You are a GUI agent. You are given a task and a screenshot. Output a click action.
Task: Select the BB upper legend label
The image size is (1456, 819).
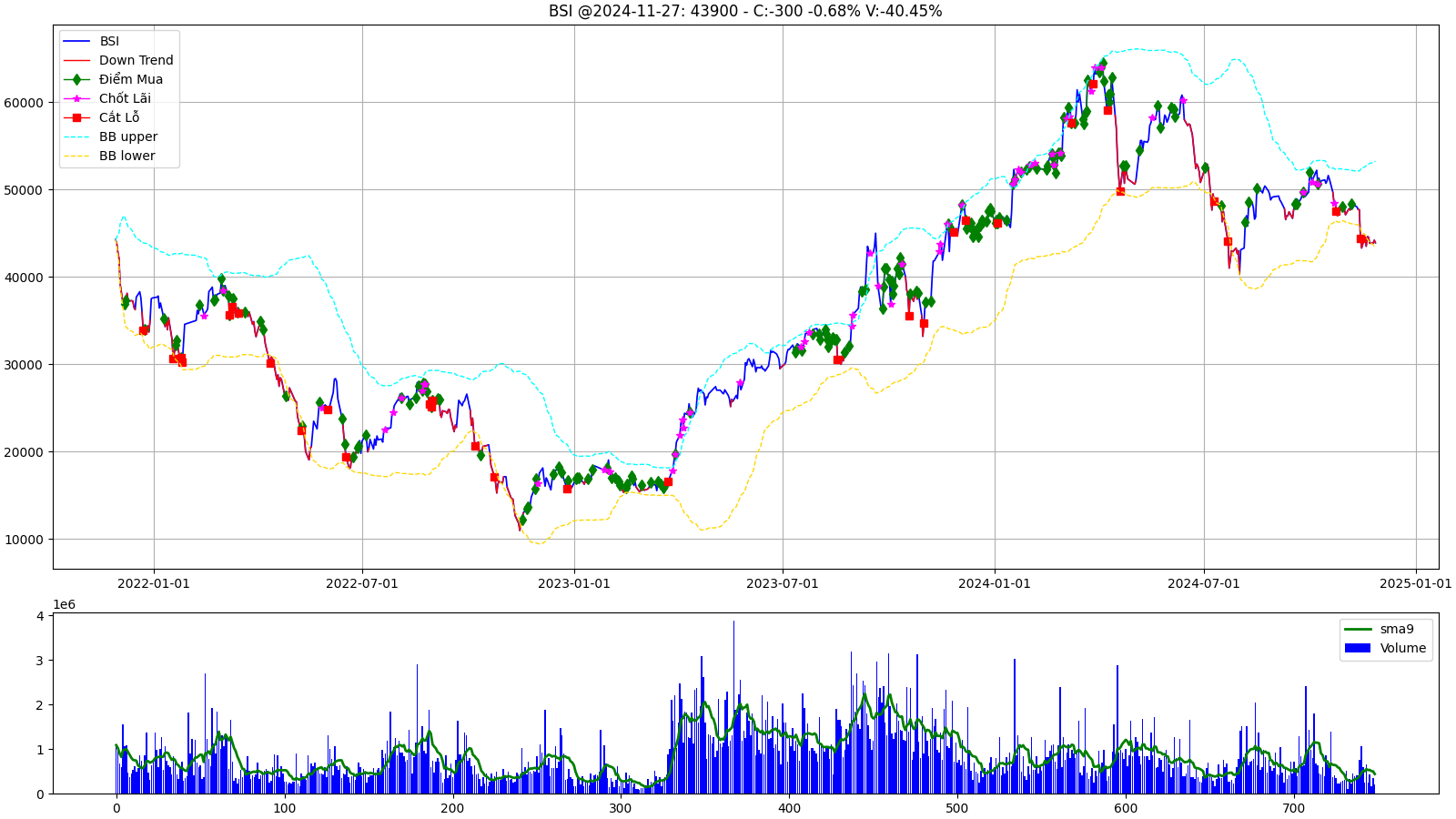pos(128,136)
